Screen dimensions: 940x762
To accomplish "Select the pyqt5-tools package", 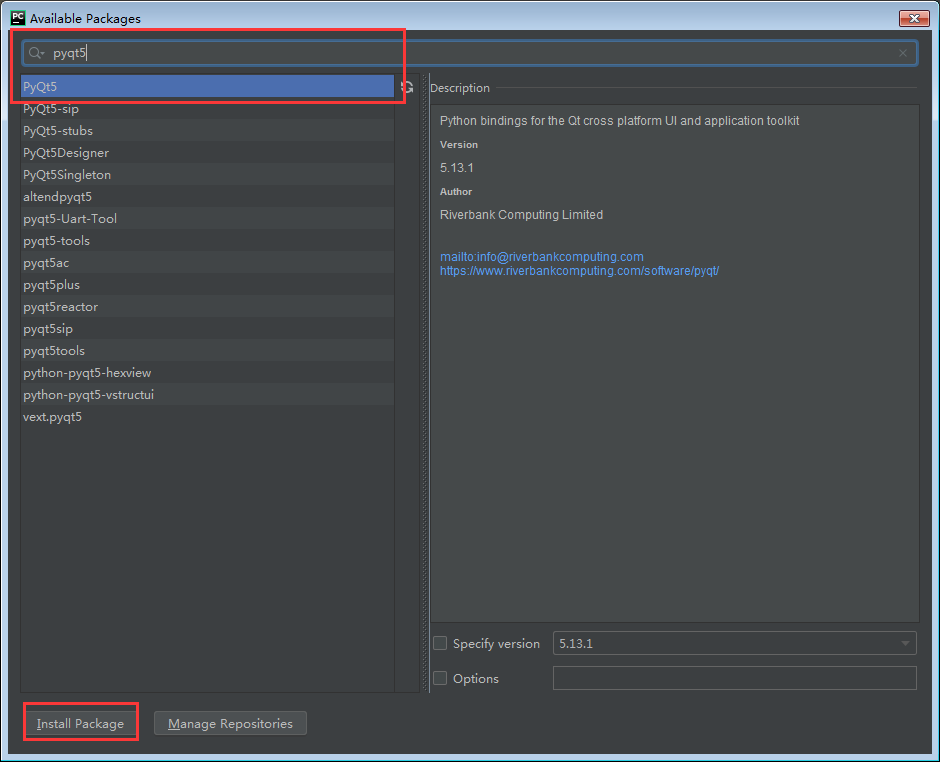I will point(207,240).
